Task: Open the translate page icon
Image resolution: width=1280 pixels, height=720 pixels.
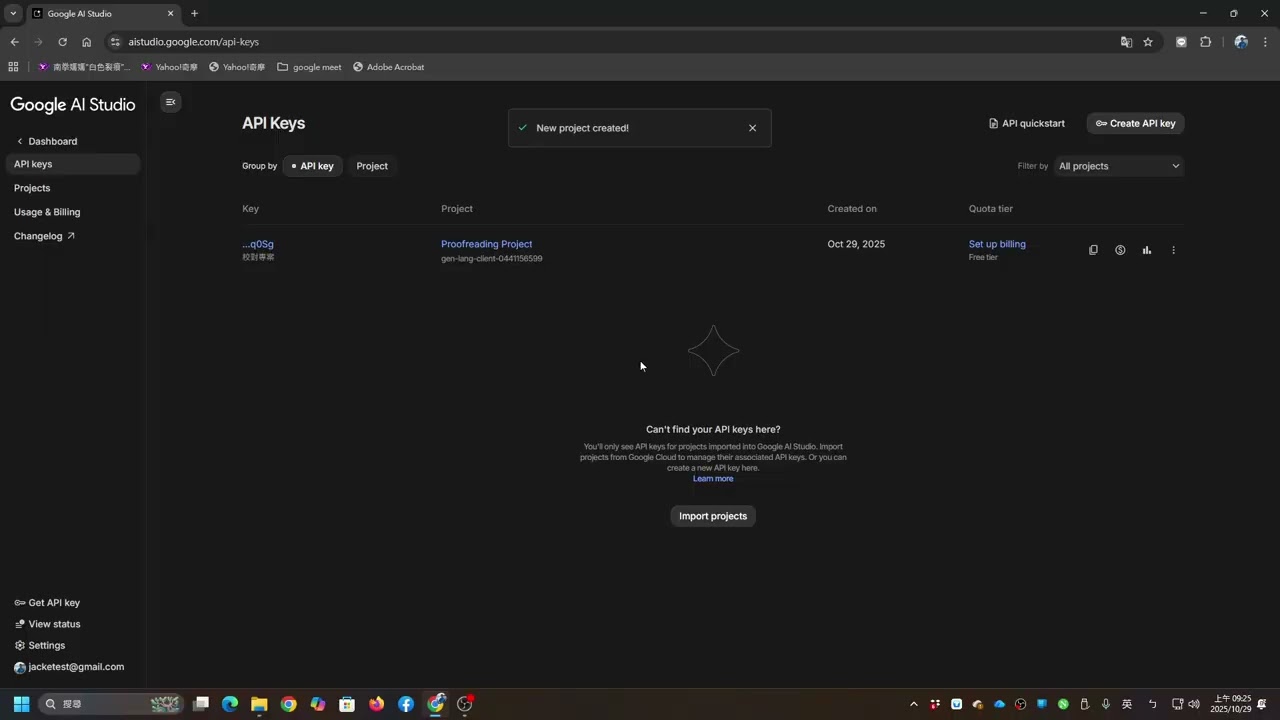Action: coord(1126,42)
